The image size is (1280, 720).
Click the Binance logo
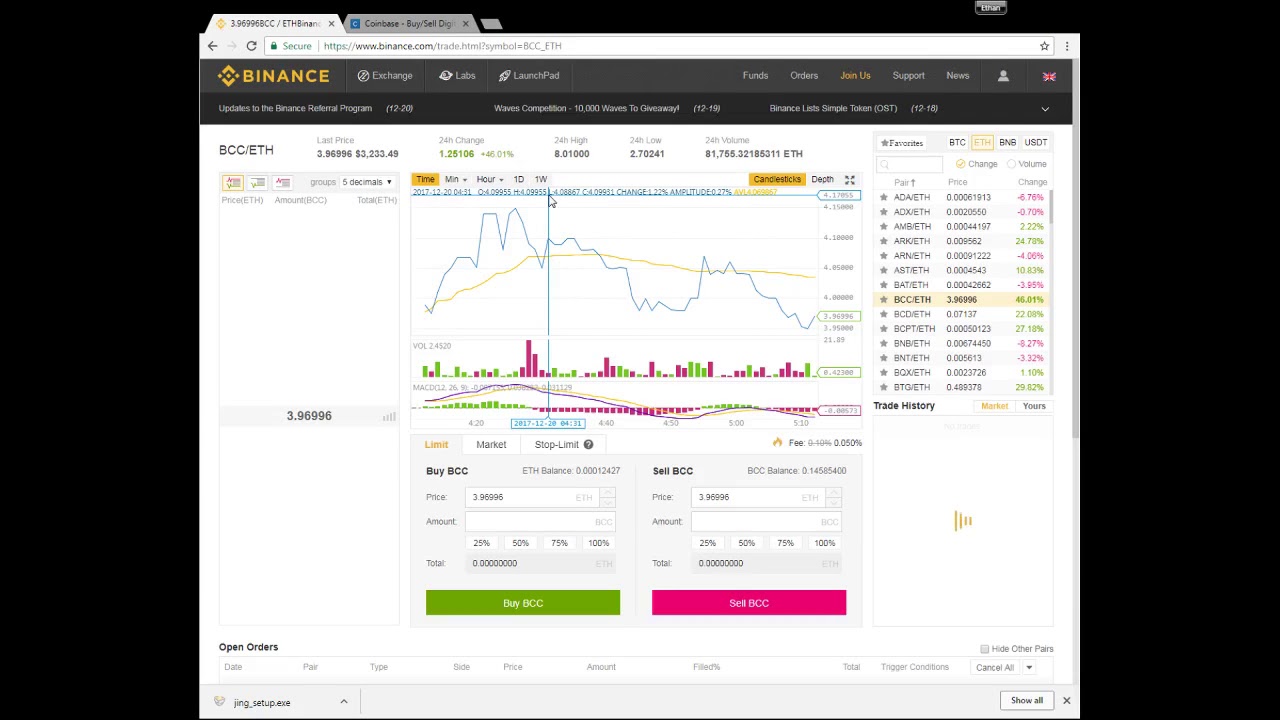pos(273,76)
